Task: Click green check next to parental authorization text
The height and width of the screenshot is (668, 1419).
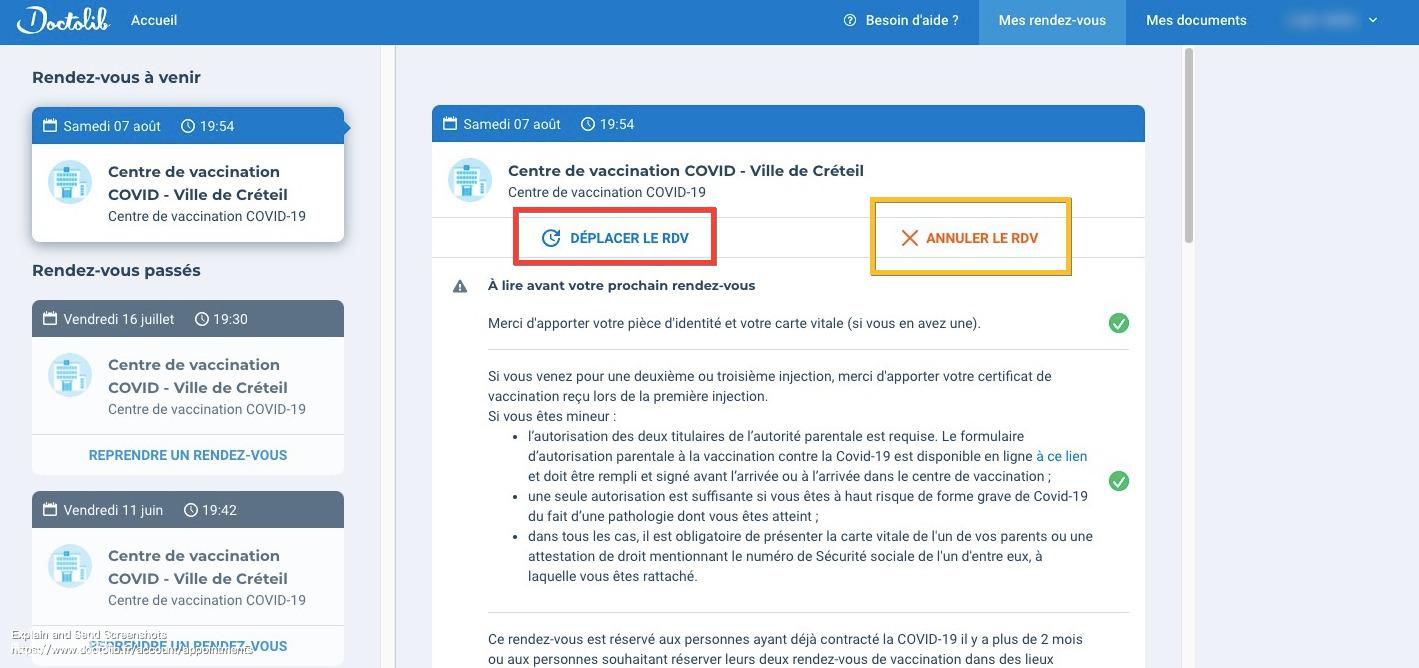Action: tap(1119, 481)
